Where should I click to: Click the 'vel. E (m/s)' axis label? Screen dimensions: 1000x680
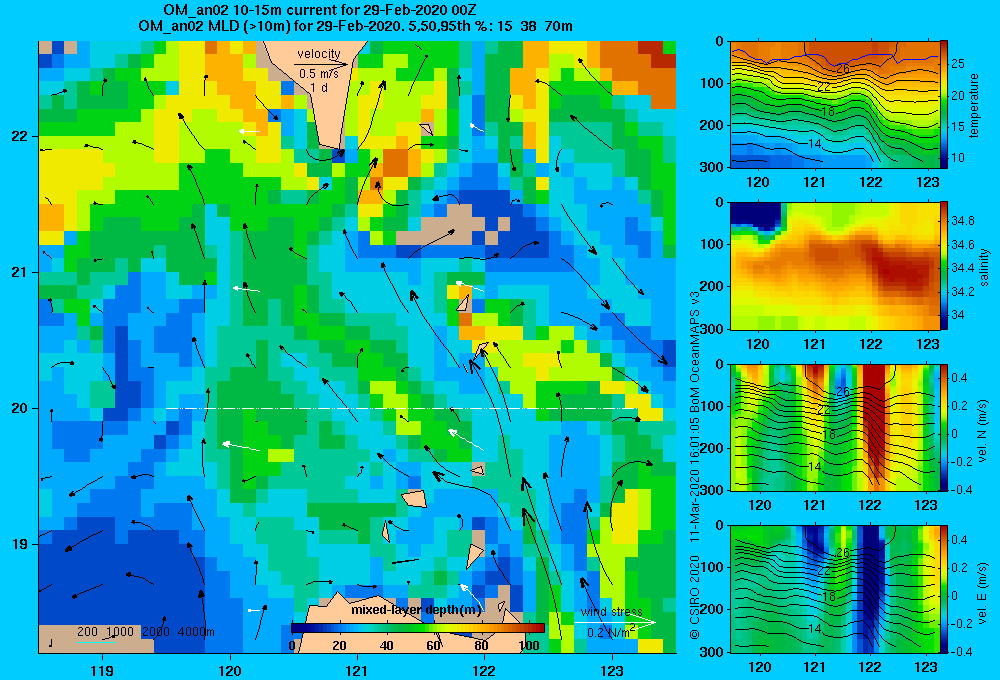point(983,592)
